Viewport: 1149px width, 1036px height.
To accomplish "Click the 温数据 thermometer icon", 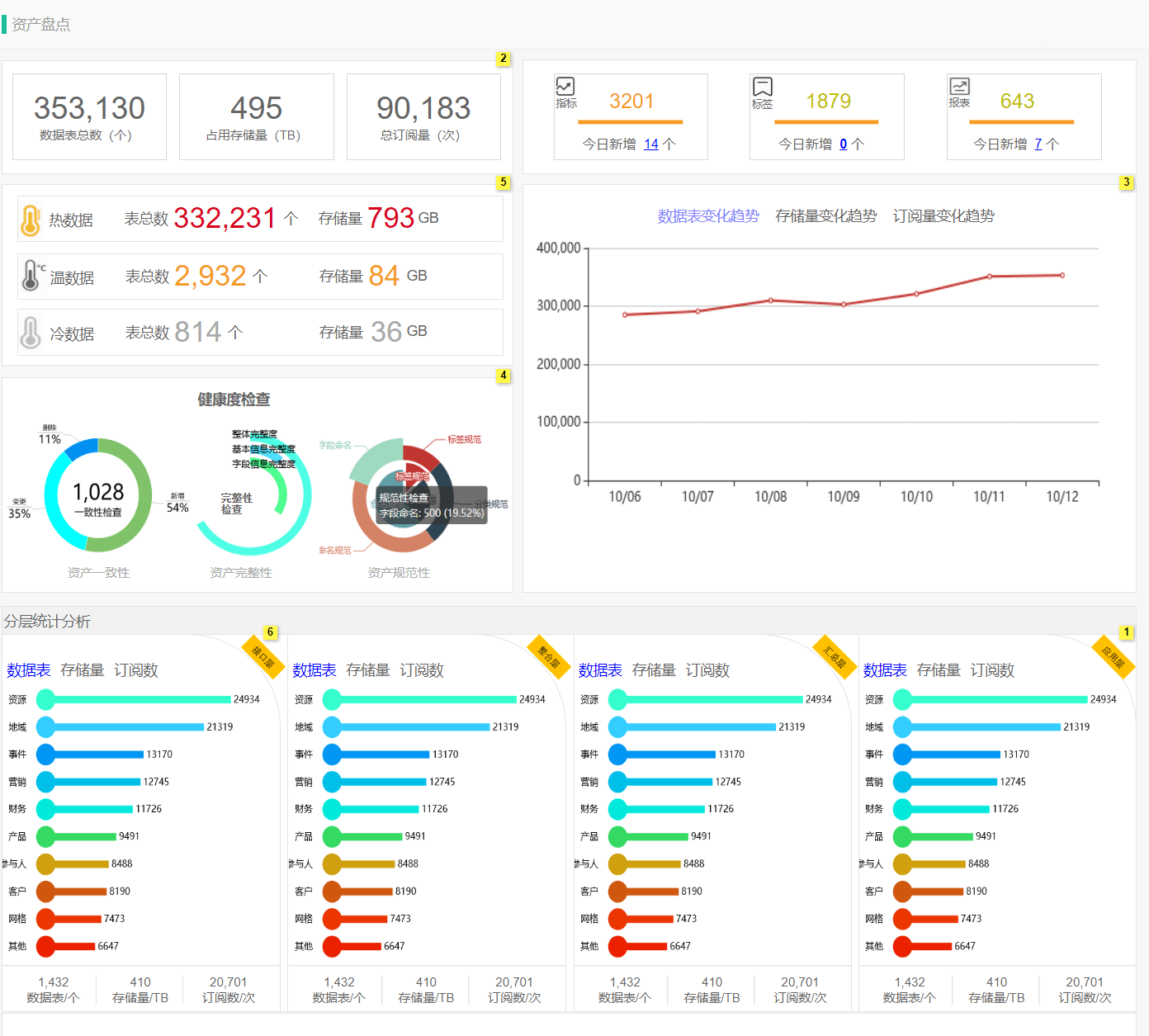I will tap(31, 277).
